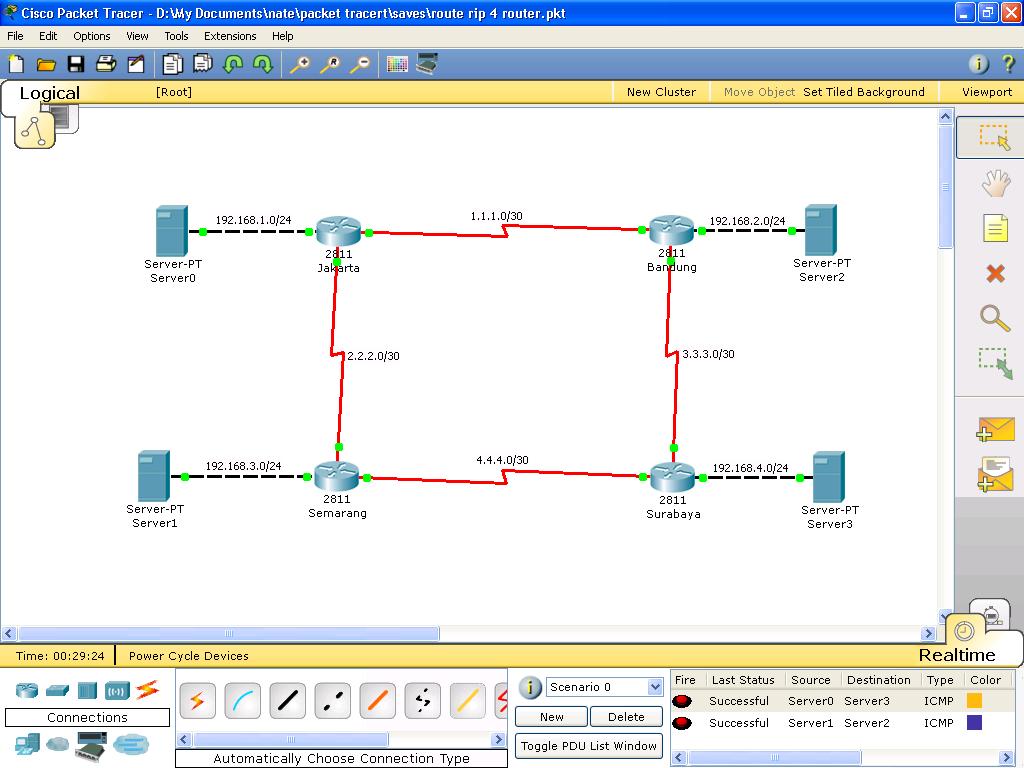Click Set Tiled Background

click(x=864, y=92)
